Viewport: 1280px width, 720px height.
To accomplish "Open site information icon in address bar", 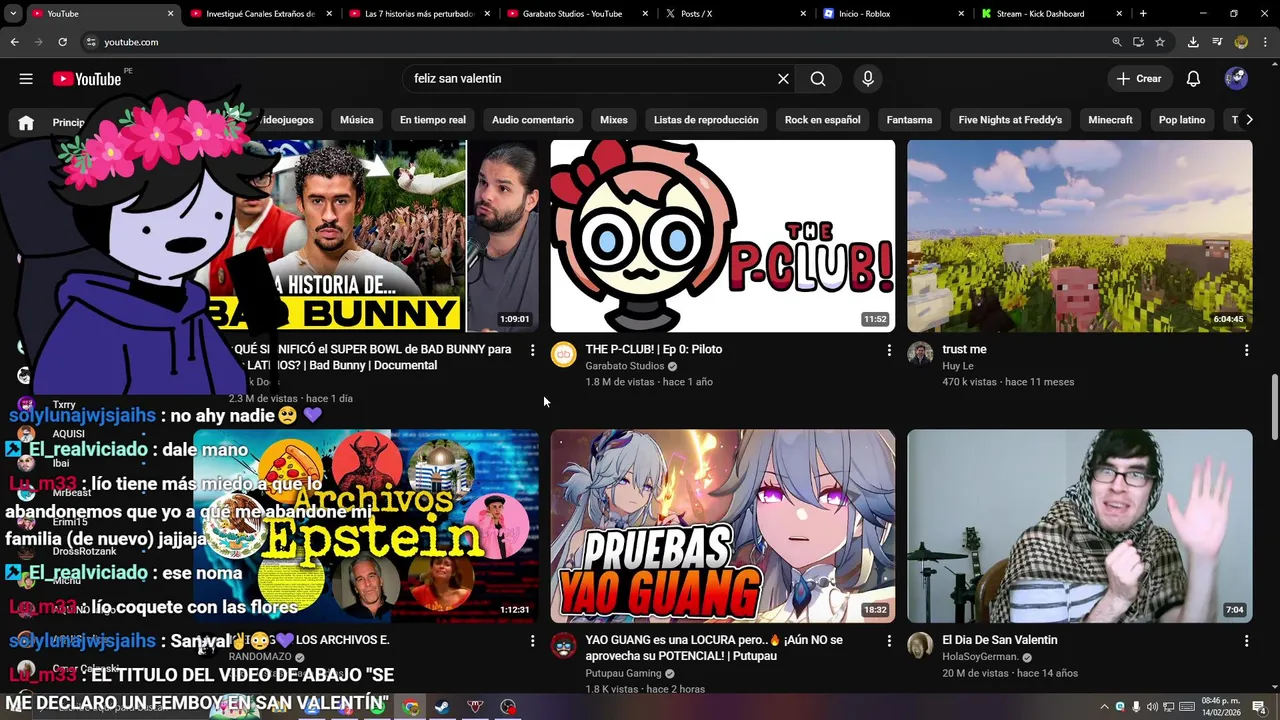I will [91, 42].
